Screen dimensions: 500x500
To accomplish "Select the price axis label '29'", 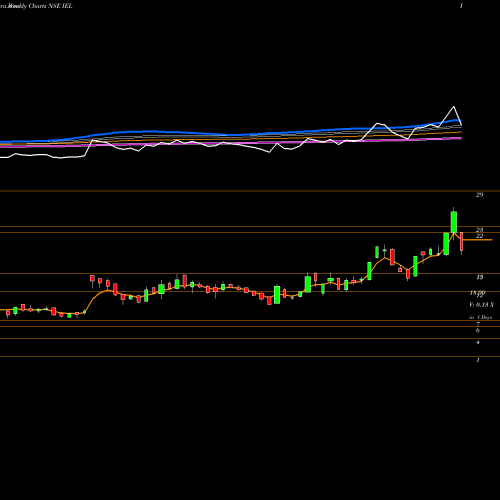I will 479,195.
